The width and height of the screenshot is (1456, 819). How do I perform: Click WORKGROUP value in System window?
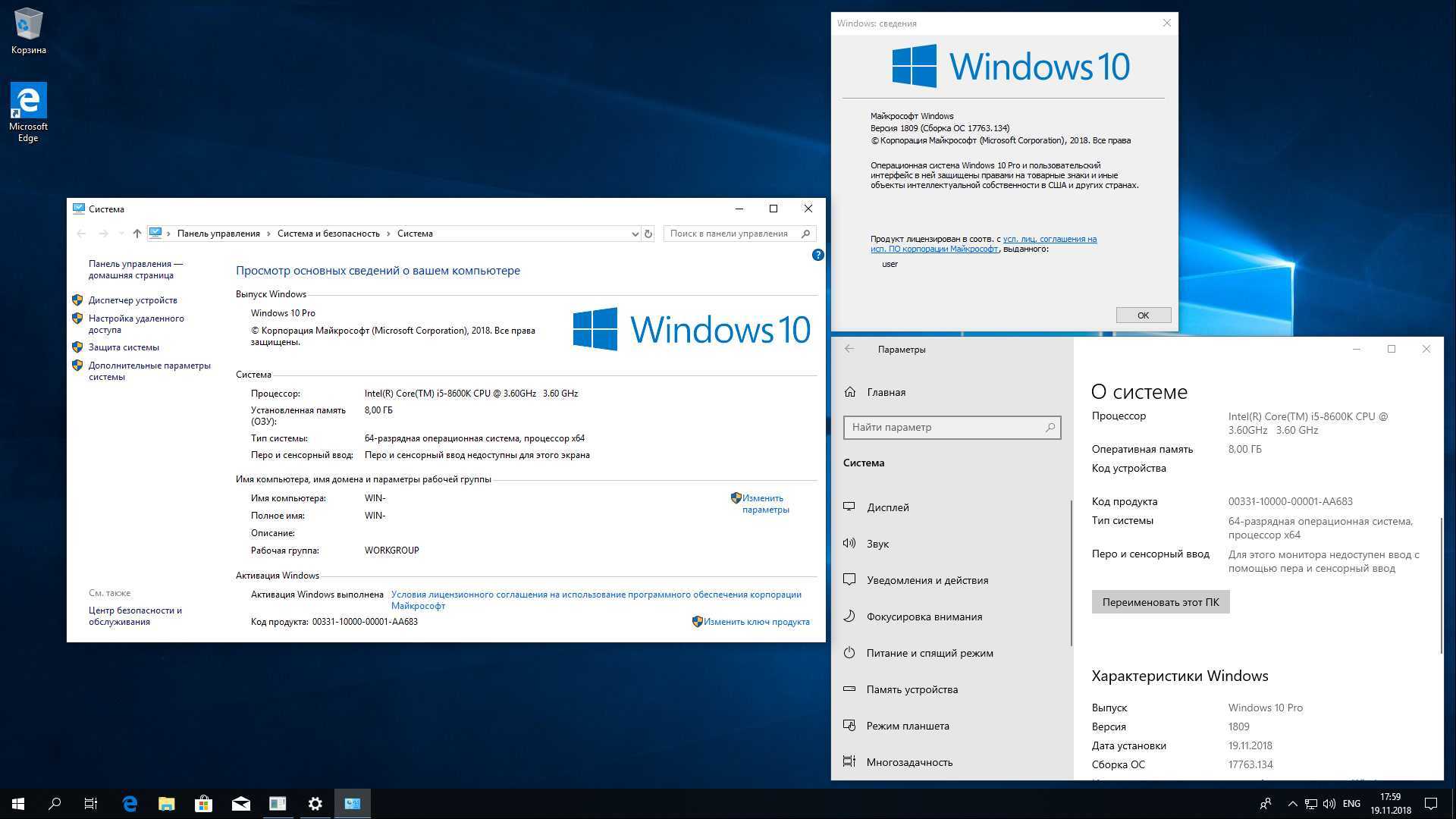coord(391,551)
